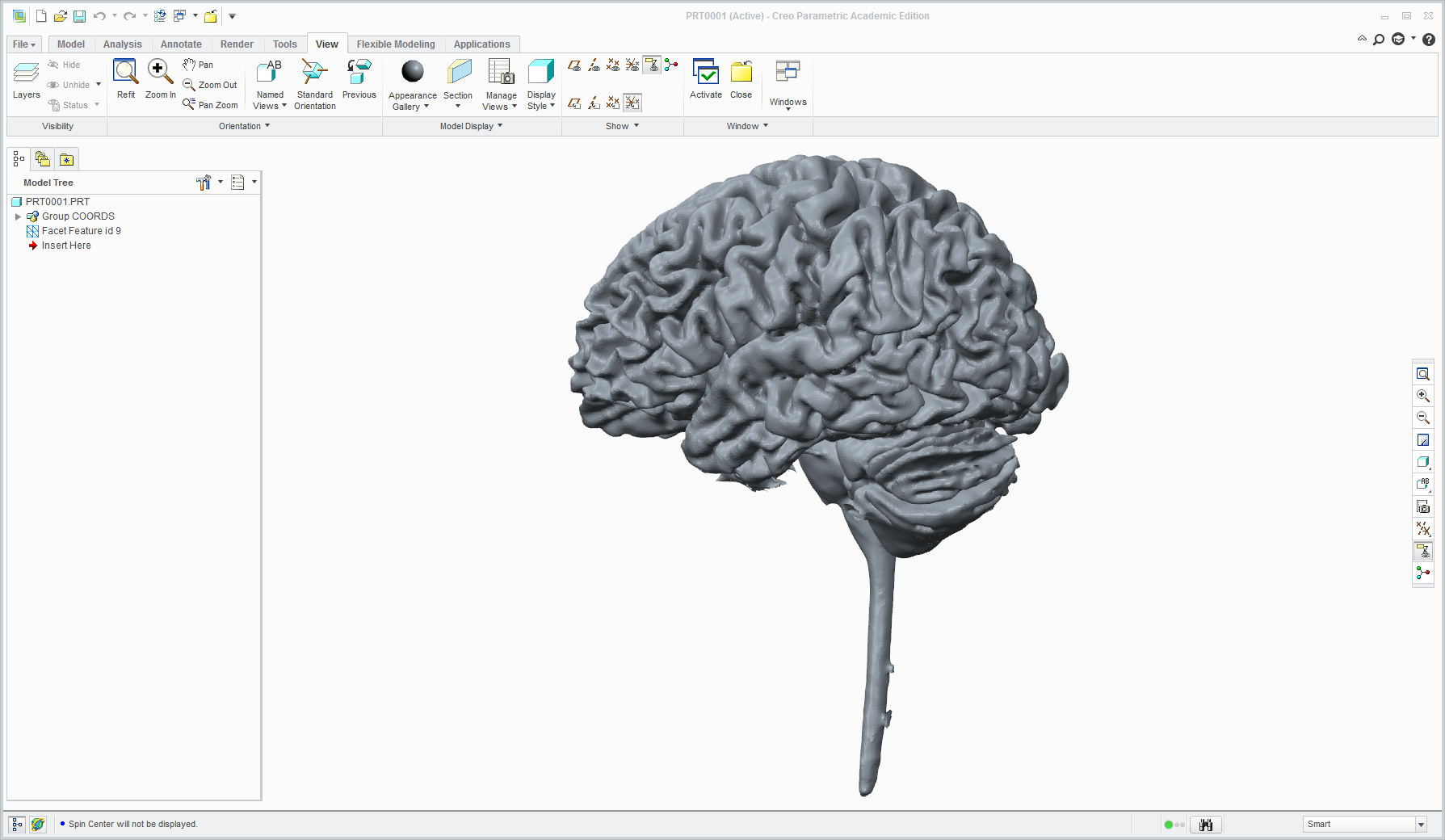
Task: Switch to the Model ribbon tab
Action: [71, 44]
